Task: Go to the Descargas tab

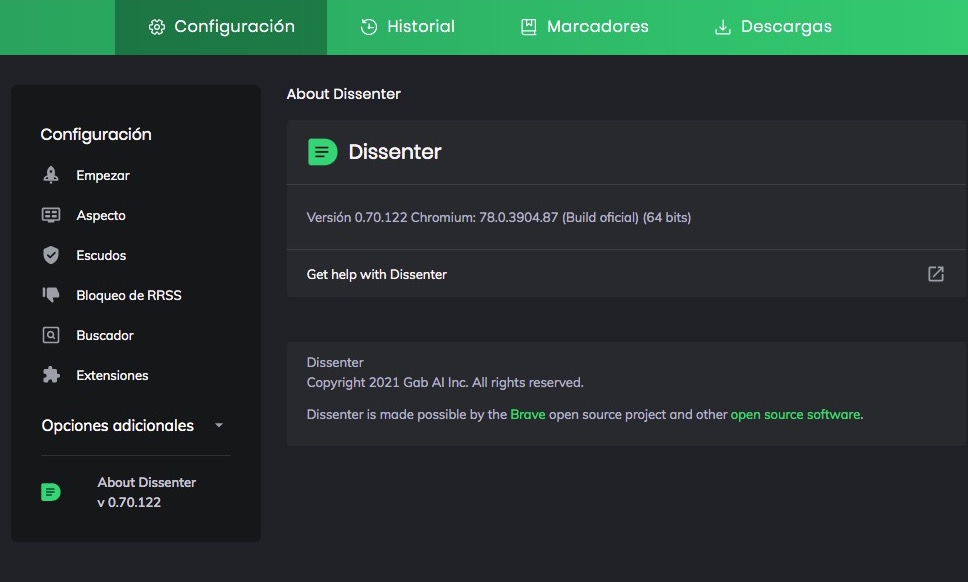Action: coord(773,27)
